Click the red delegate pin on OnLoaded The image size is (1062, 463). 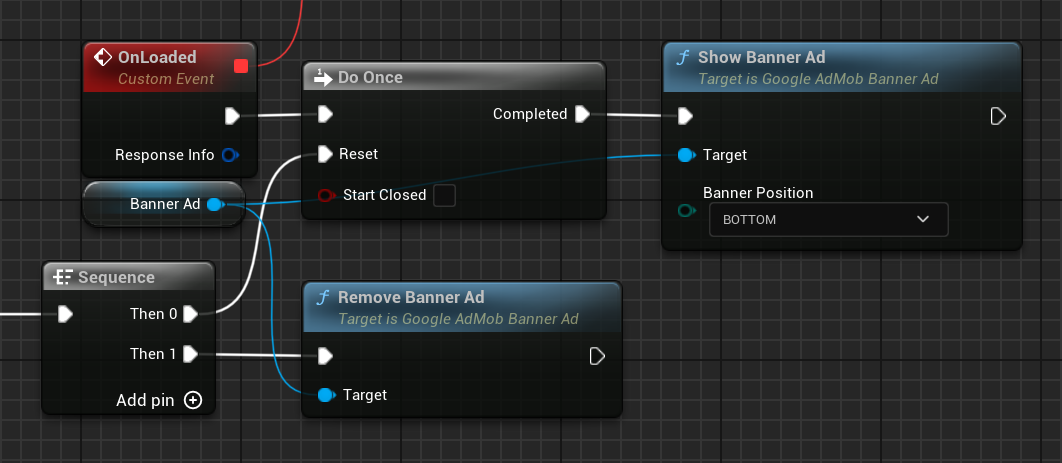[240, 66]
